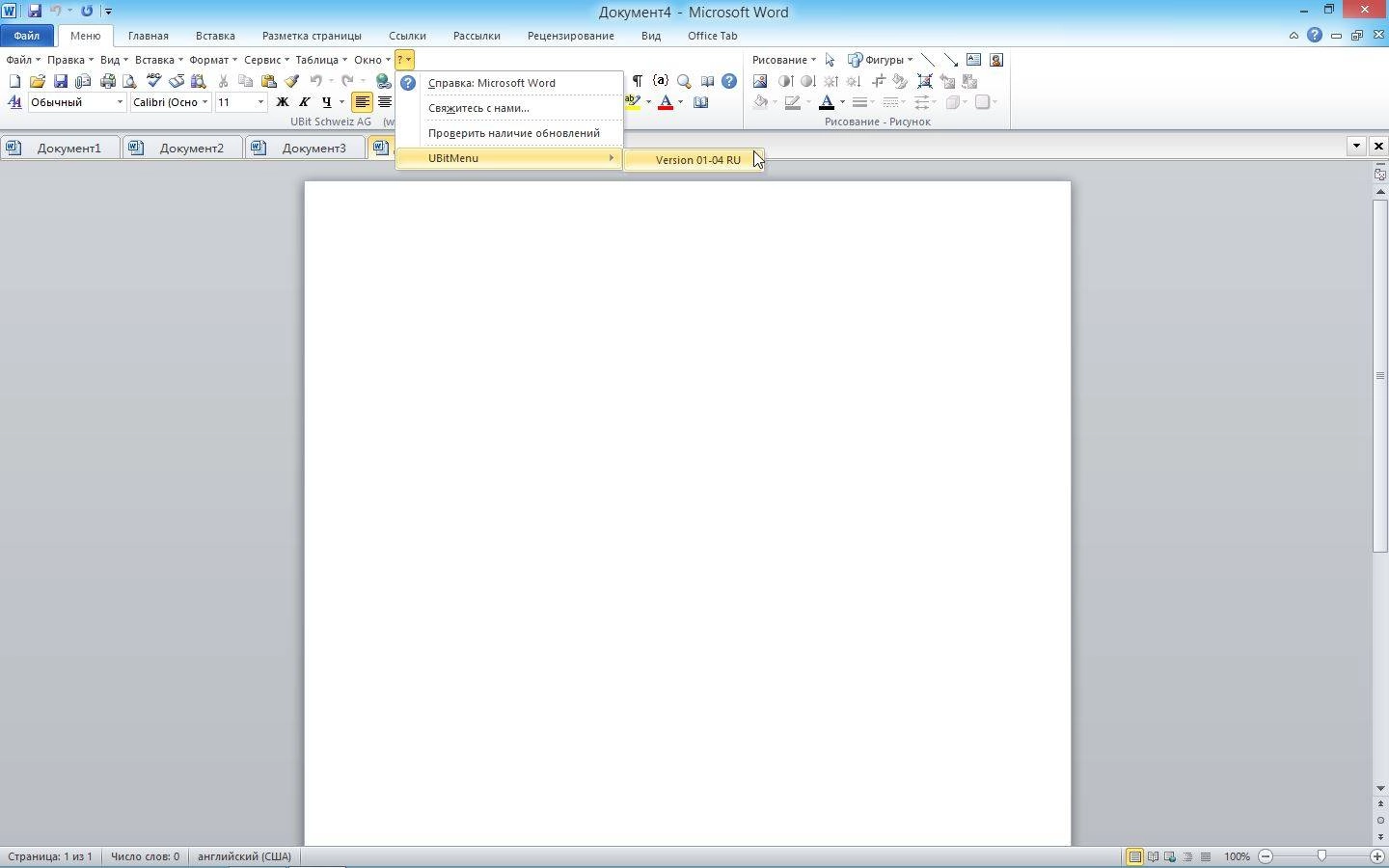The image size is (1389, 868).
Task: Open the Разметка страницы ribbon tab
Action: 312,36
